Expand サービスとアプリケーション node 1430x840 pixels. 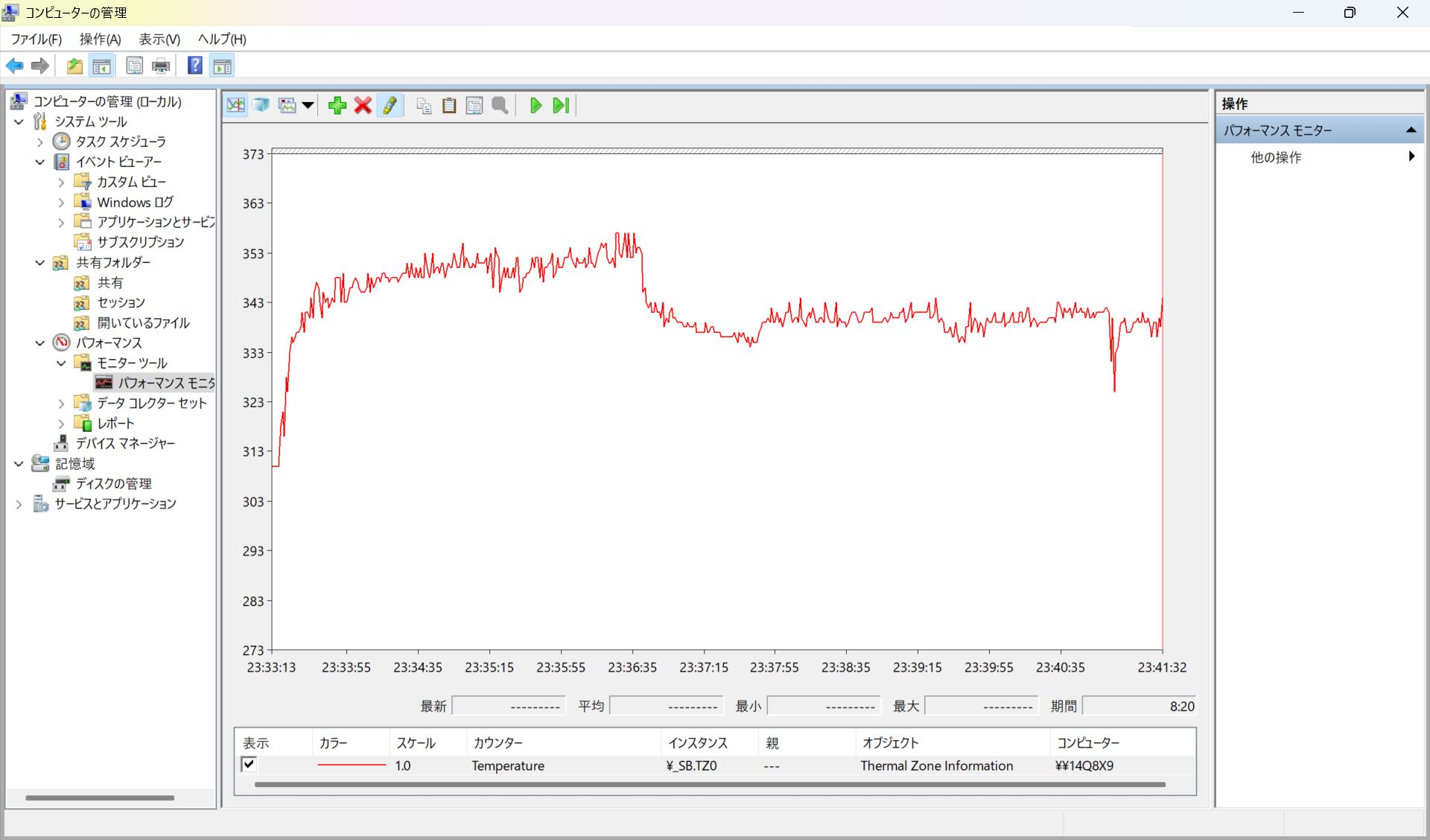tap(19, 504)
